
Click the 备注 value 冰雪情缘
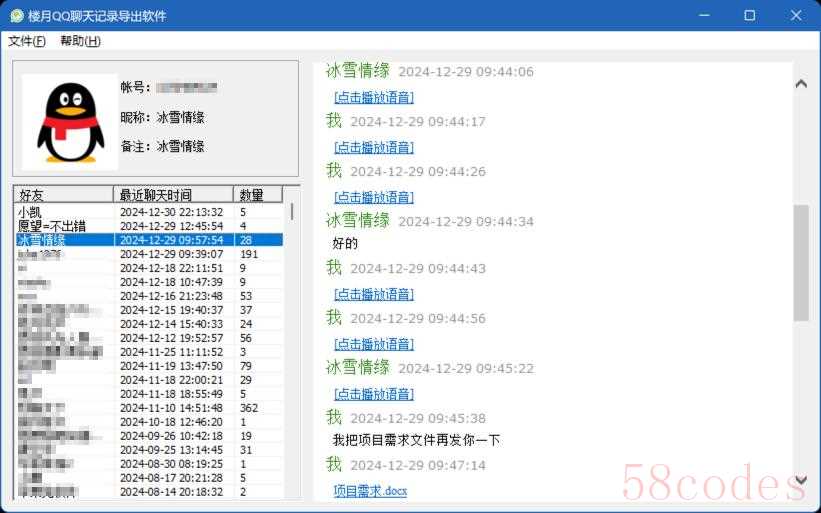pyautogui.click(x=181, y=146)
